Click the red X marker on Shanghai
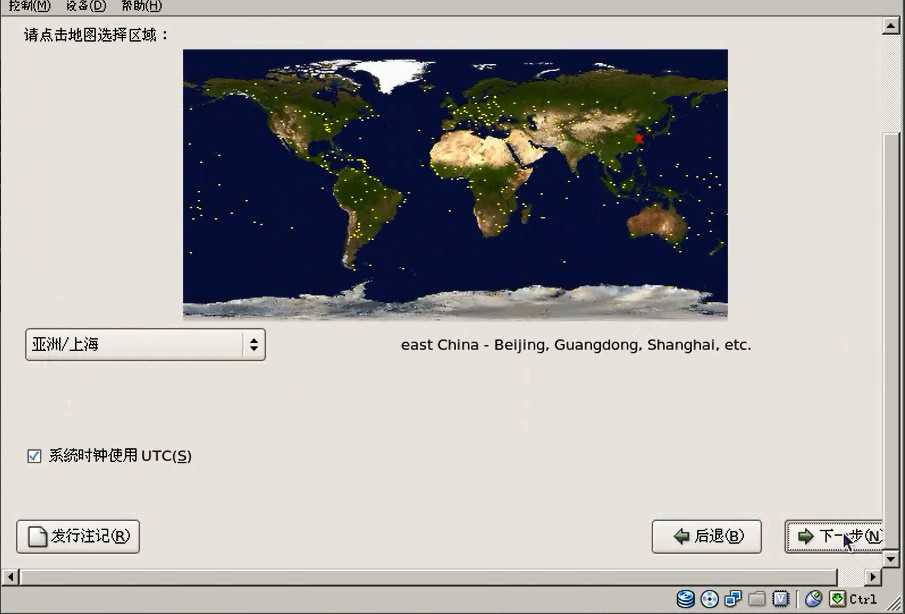The image size is (905, 614). point(638,138)
